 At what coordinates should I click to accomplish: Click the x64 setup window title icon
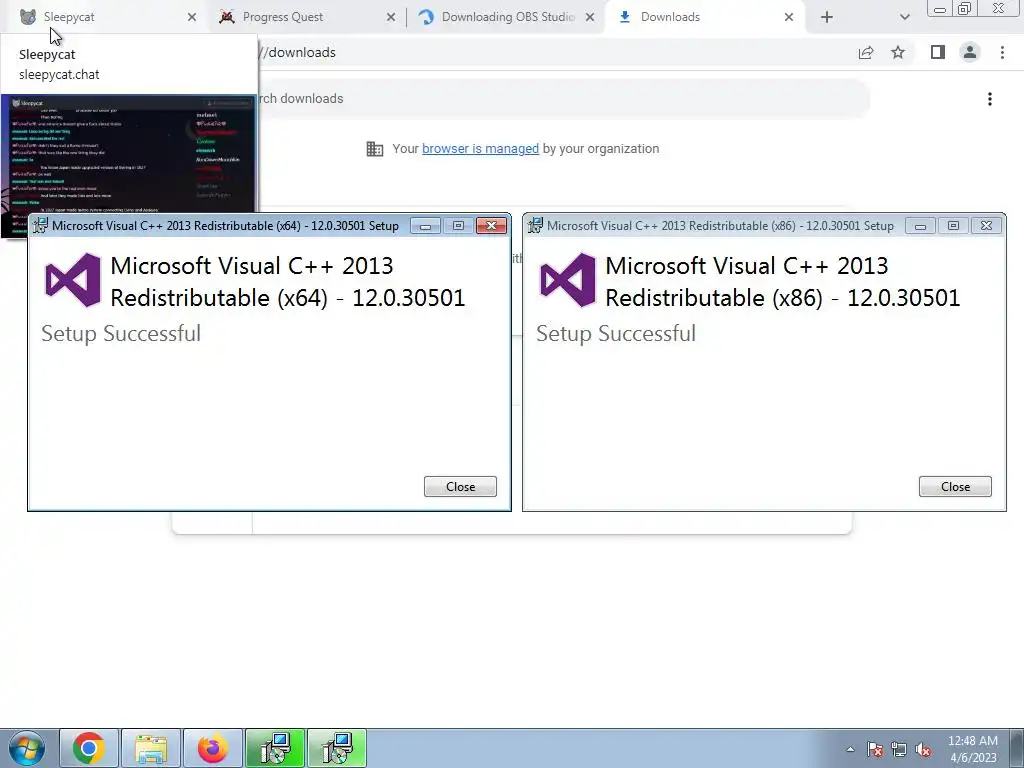40,225
